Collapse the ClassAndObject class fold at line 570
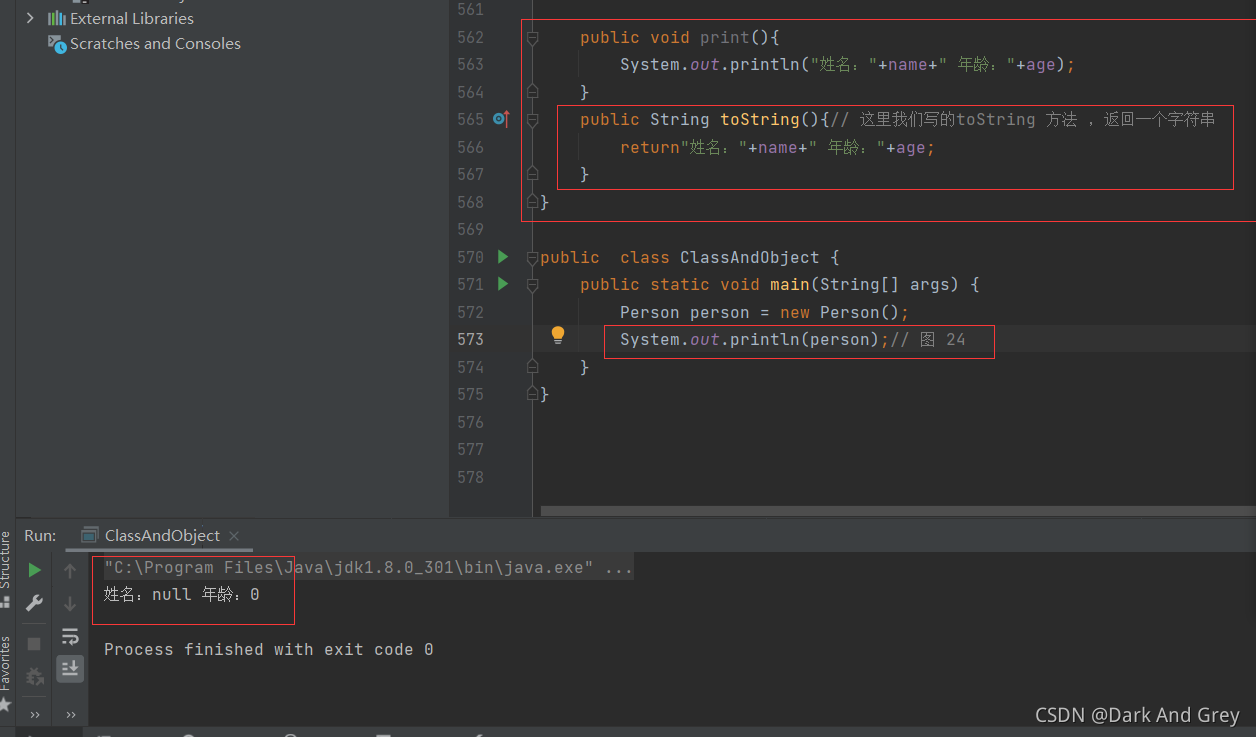Screen dimensions: 1256x737 tap(533, 257)
